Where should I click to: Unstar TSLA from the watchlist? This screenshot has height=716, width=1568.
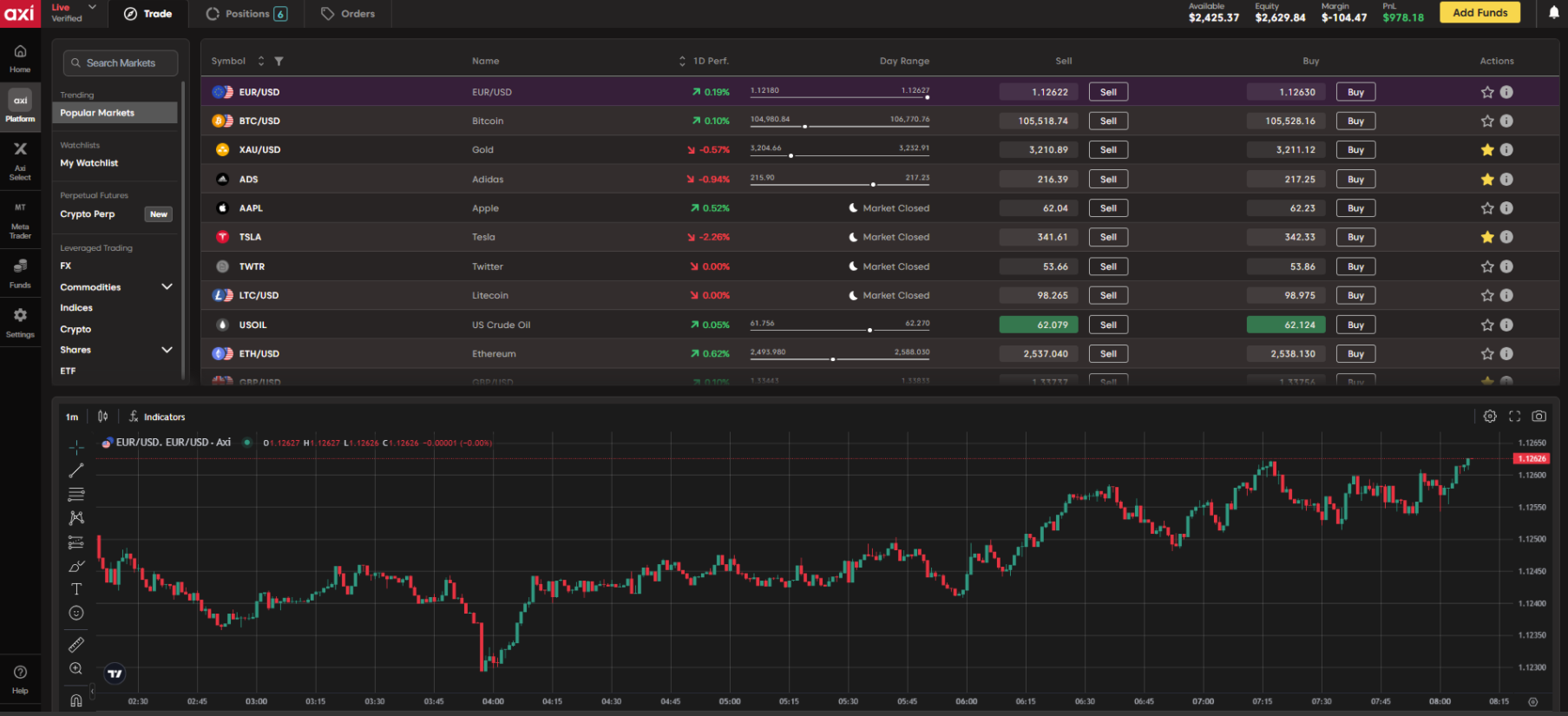point(1487,237)
